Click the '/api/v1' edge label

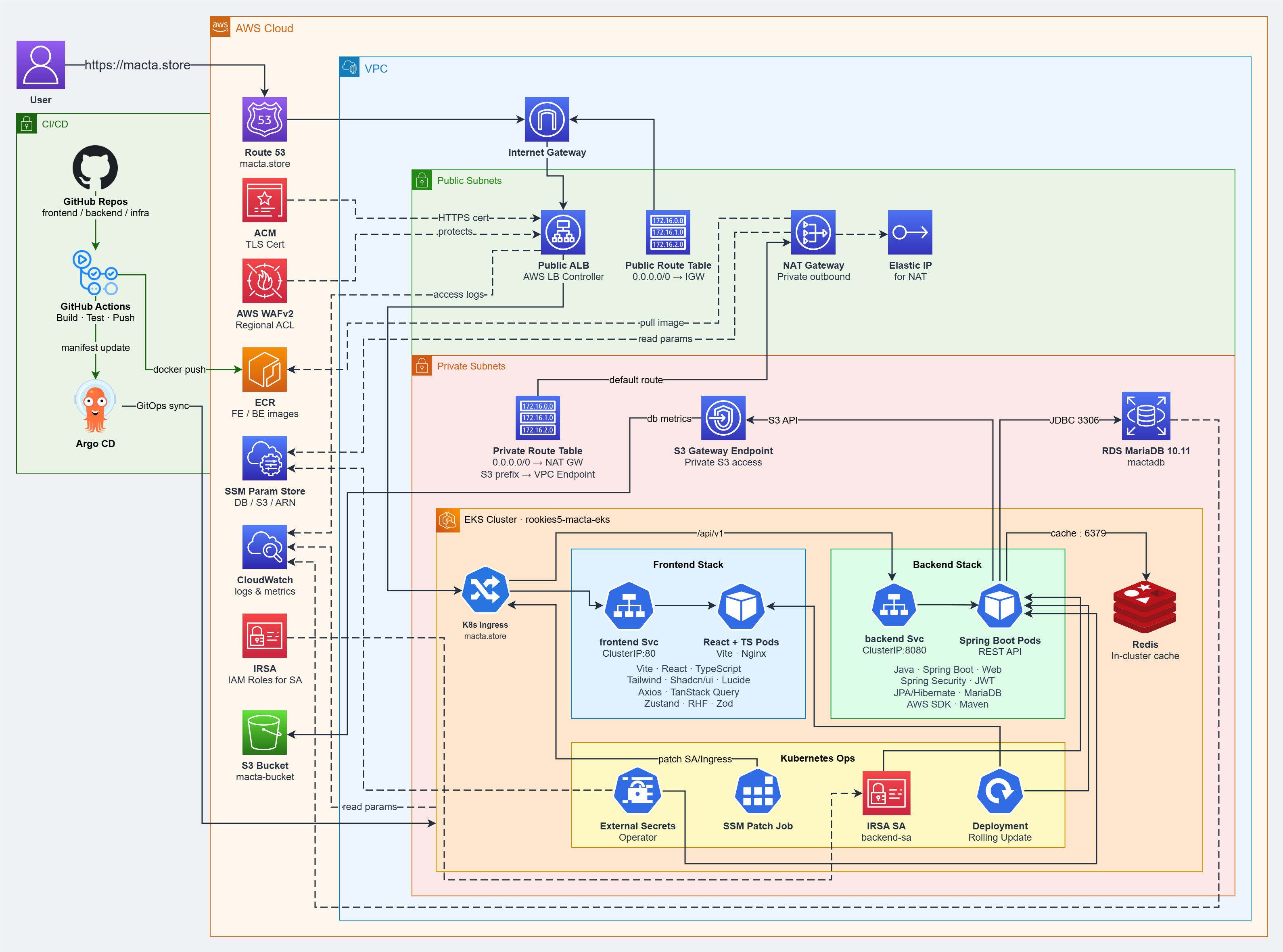[x=710, y=534]
